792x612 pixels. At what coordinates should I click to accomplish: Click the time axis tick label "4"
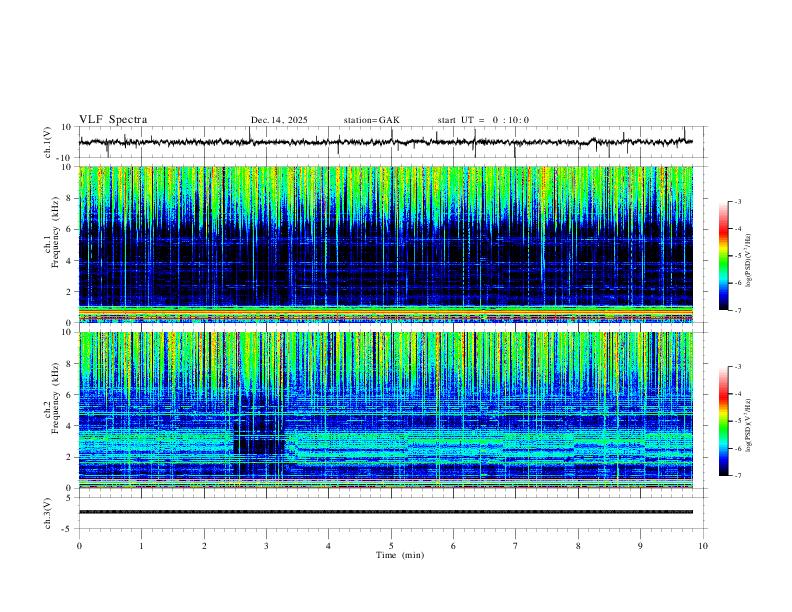point(328,546)
